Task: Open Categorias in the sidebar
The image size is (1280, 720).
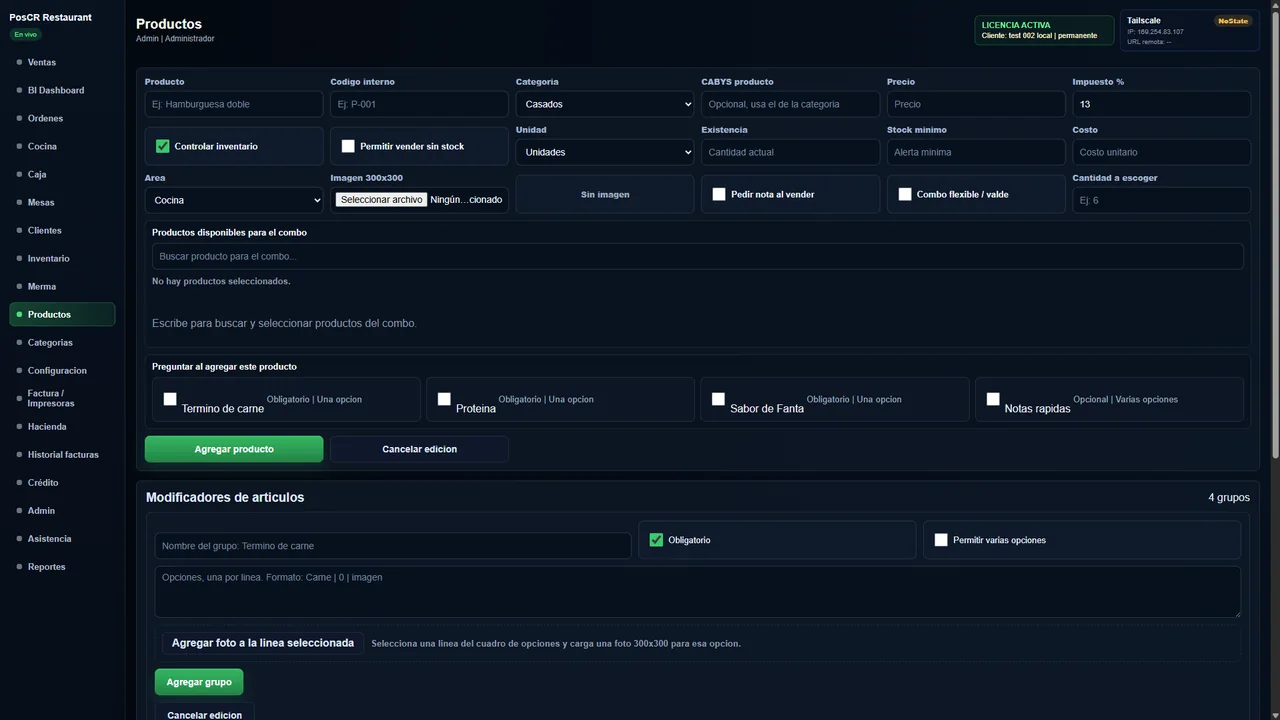Action: (x=62, y=342)
